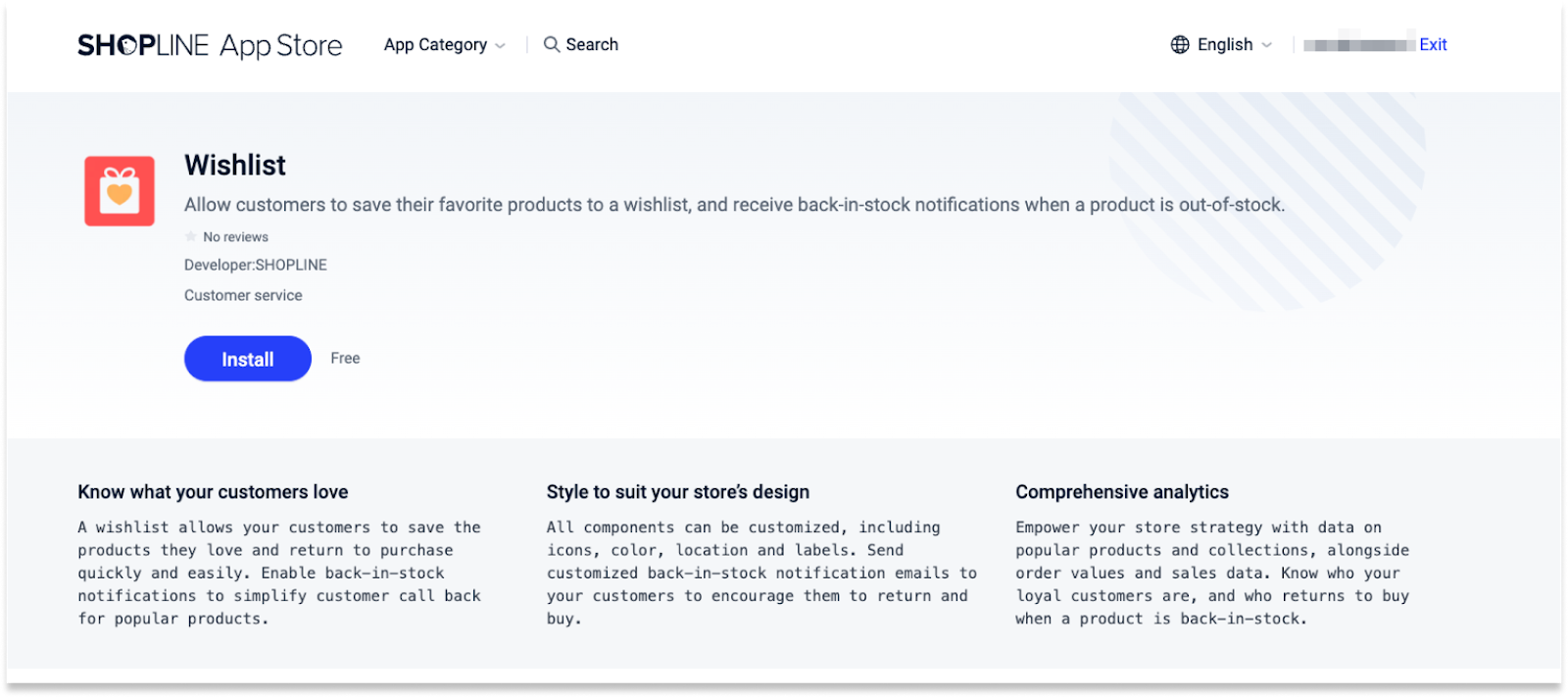Open the Search field in header
The width and height of the screenshot is (1568, 698).
592,44
